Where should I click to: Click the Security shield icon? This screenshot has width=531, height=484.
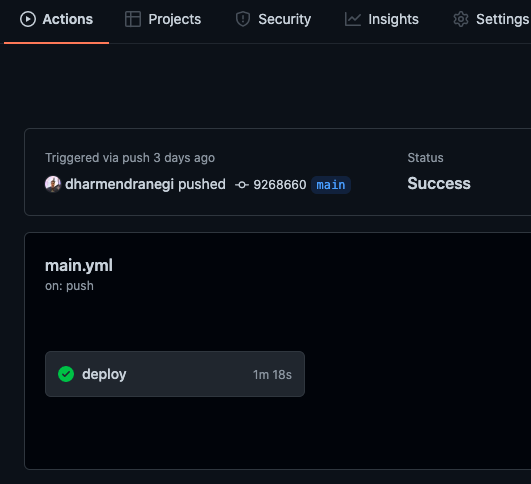243,19
